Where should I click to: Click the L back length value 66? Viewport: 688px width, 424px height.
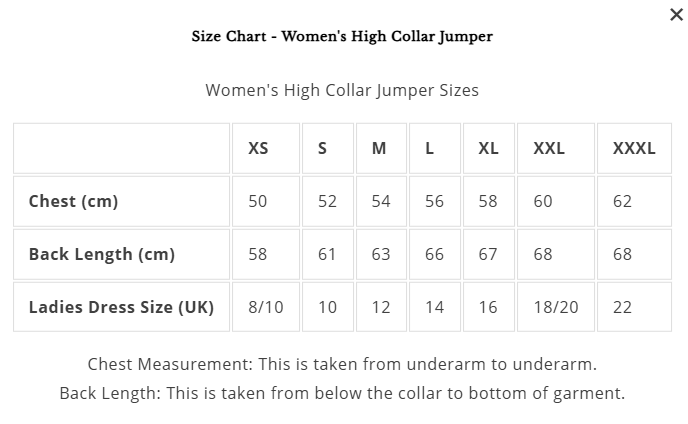click(435, 254)
